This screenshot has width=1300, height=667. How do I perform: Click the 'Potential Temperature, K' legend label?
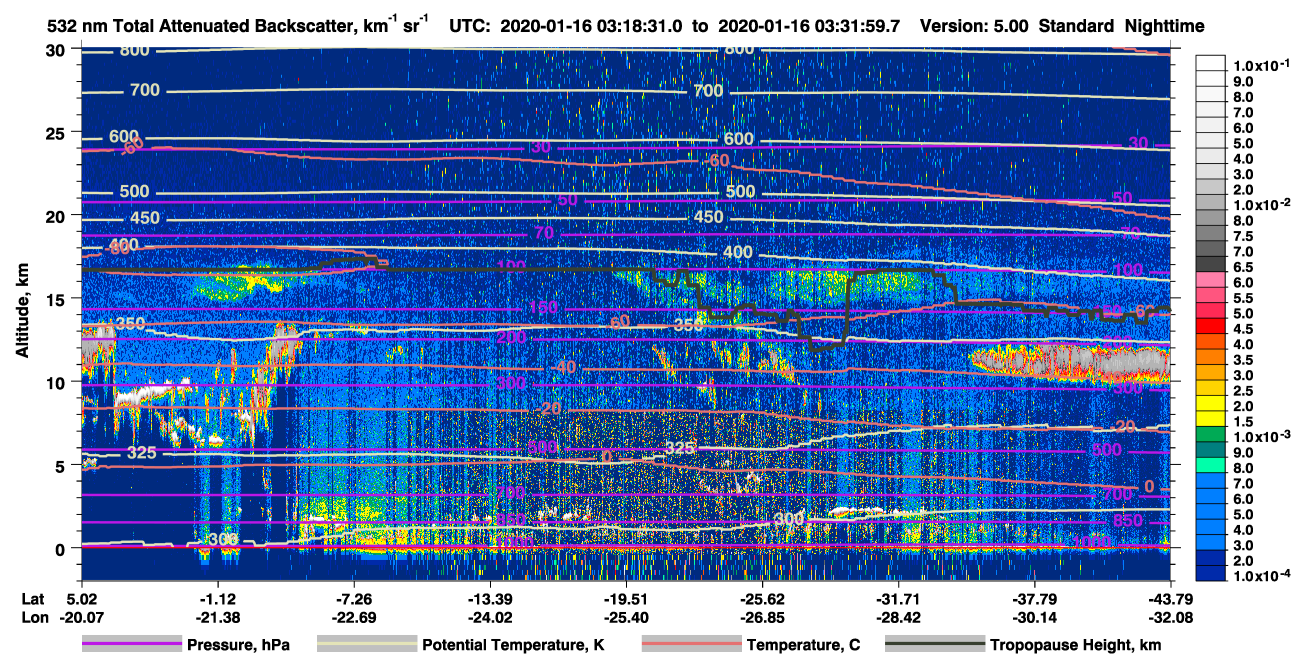(513, 645)
